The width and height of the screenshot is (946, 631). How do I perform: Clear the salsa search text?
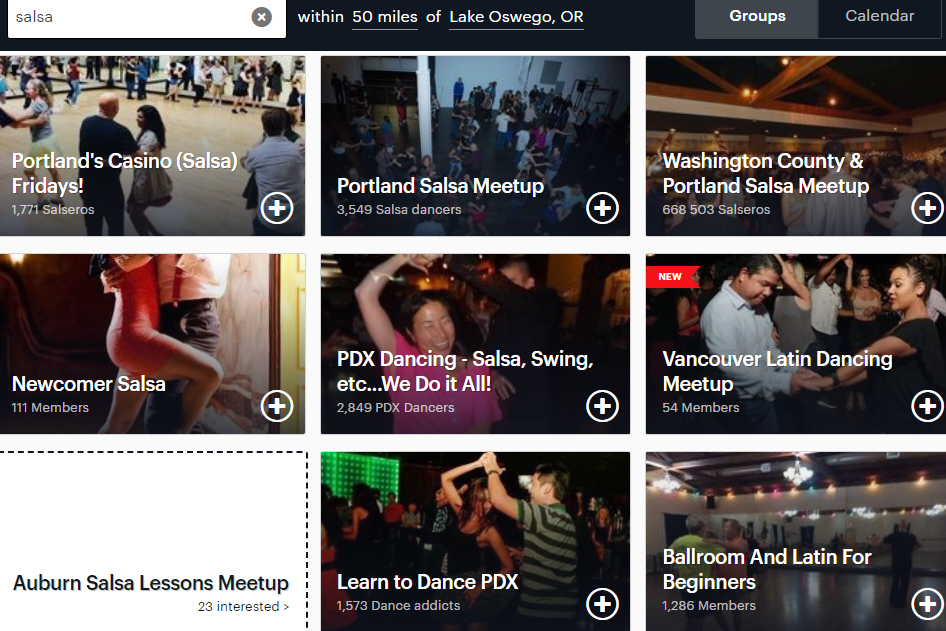tap(261, 17)
